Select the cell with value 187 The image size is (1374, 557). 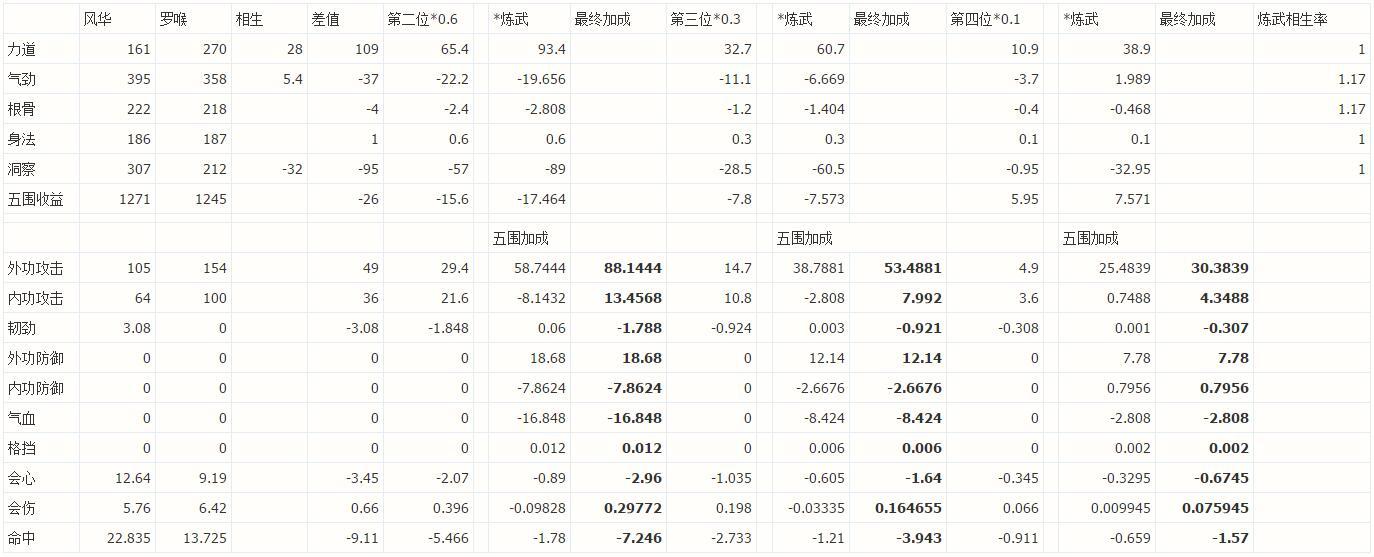[214, 139]
